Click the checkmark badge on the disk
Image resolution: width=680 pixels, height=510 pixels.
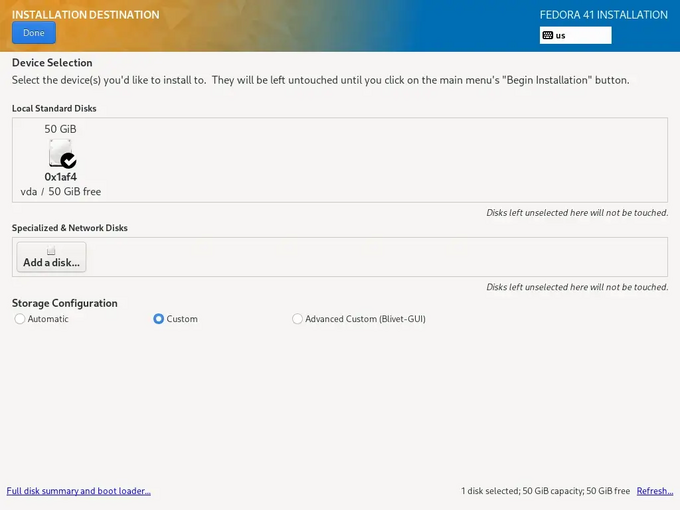(68, 160)
